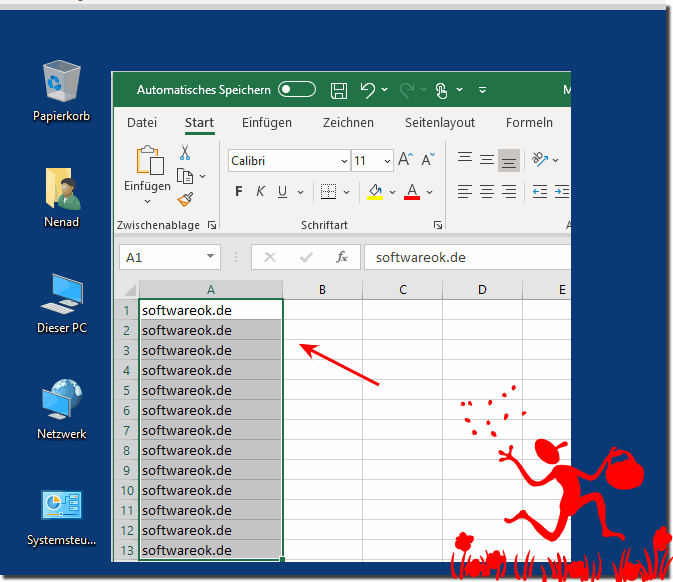The width and height of the screenshot is (673, 582).
Task: Apply the yellow fill color bucket
Action: [375, 192]
